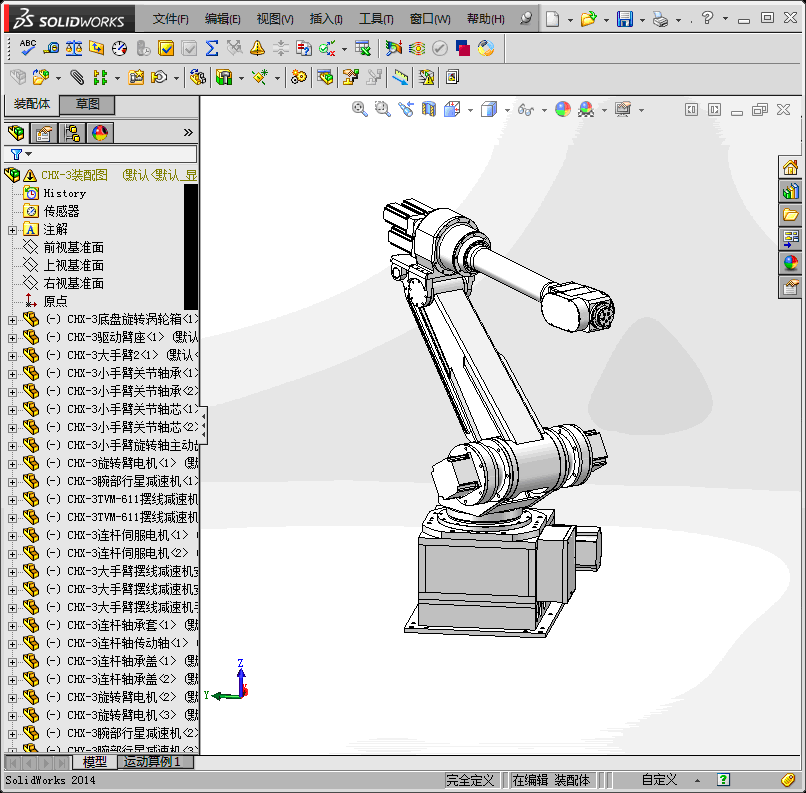Open Display Style dropdown arrow
The image size is (806, 793).
(507, 110)
